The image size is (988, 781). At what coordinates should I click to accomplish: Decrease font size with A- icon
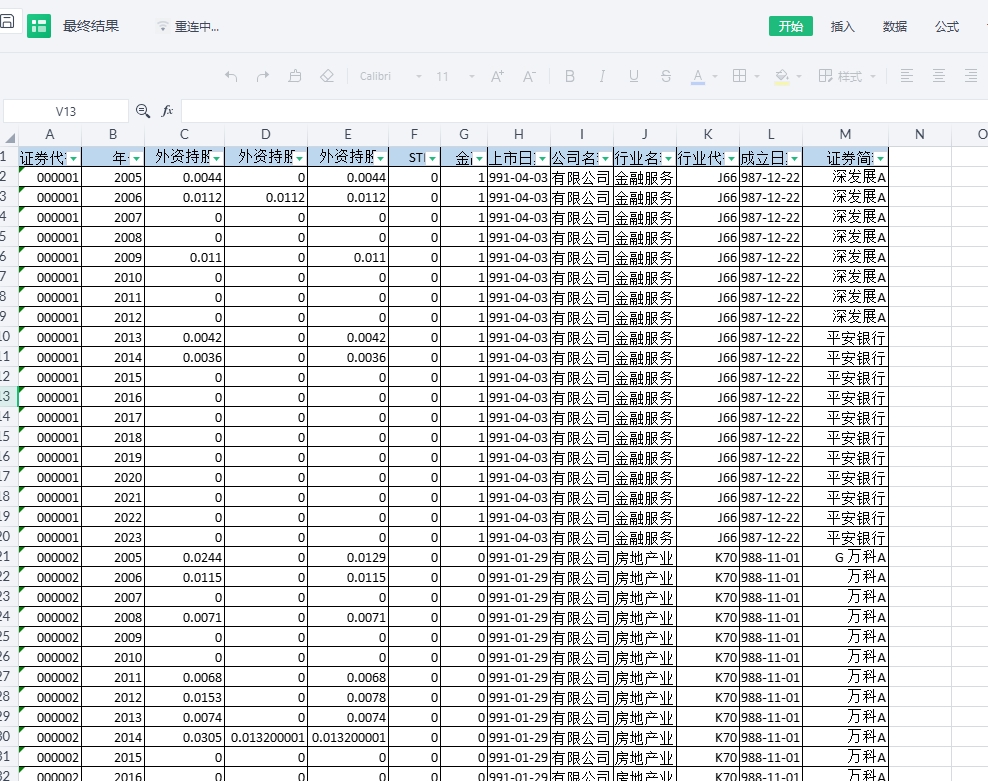click(x=529, y=76)
